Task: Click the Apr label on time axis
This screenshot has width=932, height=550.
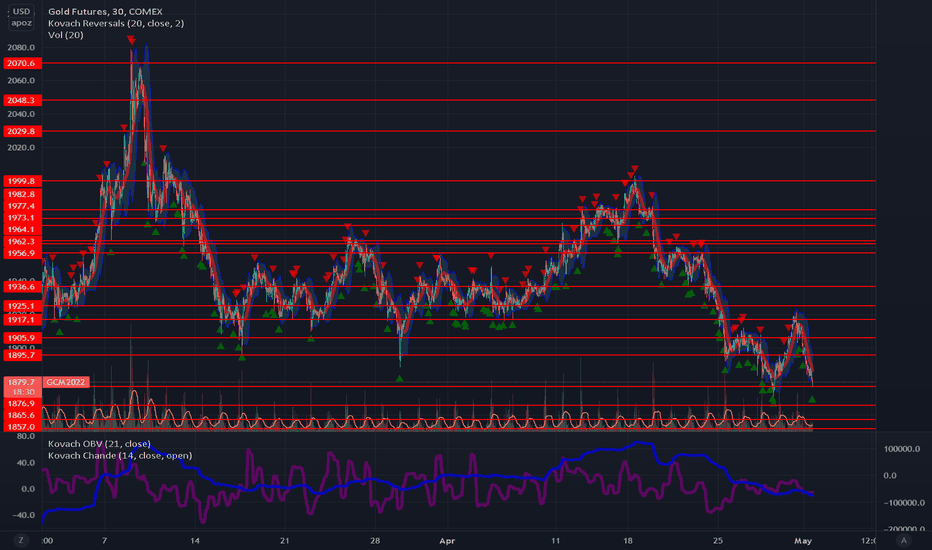Action: click(447, 540)
